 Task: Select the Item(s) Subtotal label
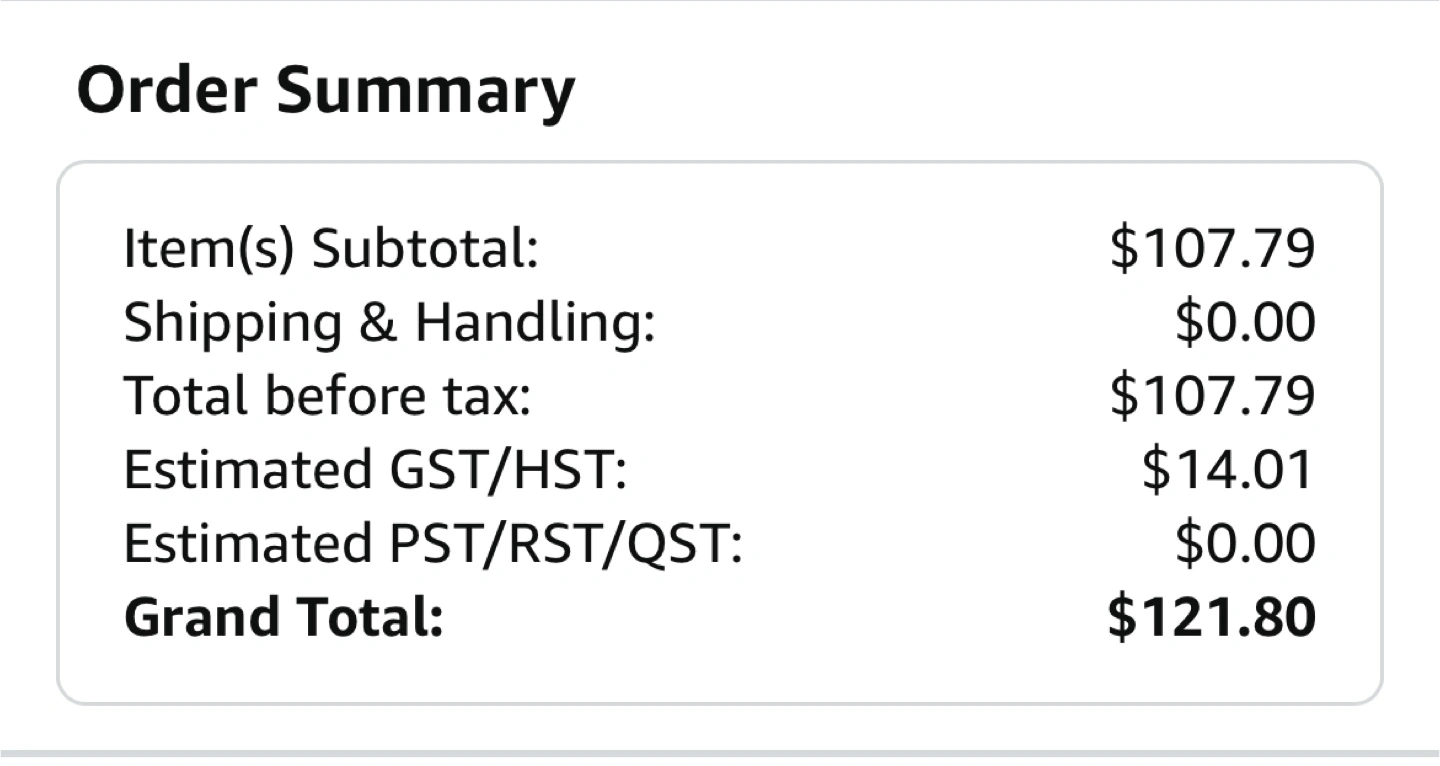pyautogui.click(x=331, y=249)
